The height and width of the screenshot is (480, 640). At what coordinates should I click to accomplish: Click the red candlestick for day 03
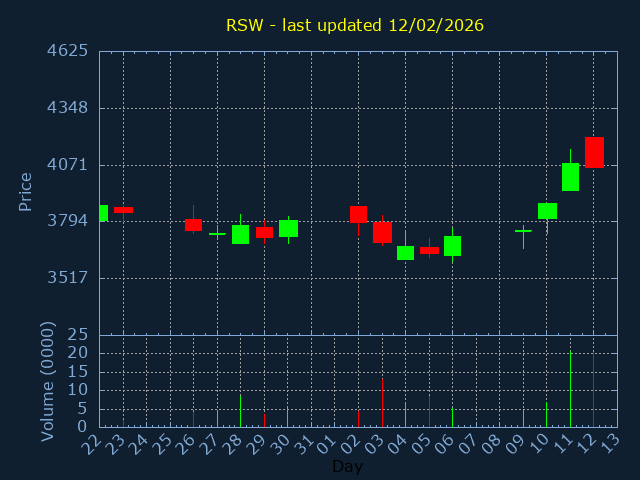click(382, 232)
